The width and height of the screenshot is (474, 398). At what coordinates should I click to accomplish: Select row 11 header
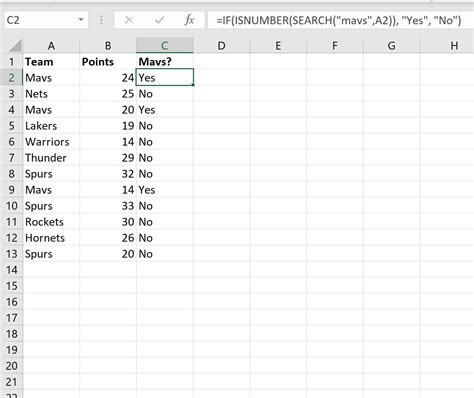pyautogui.click(x=11, y=222)
